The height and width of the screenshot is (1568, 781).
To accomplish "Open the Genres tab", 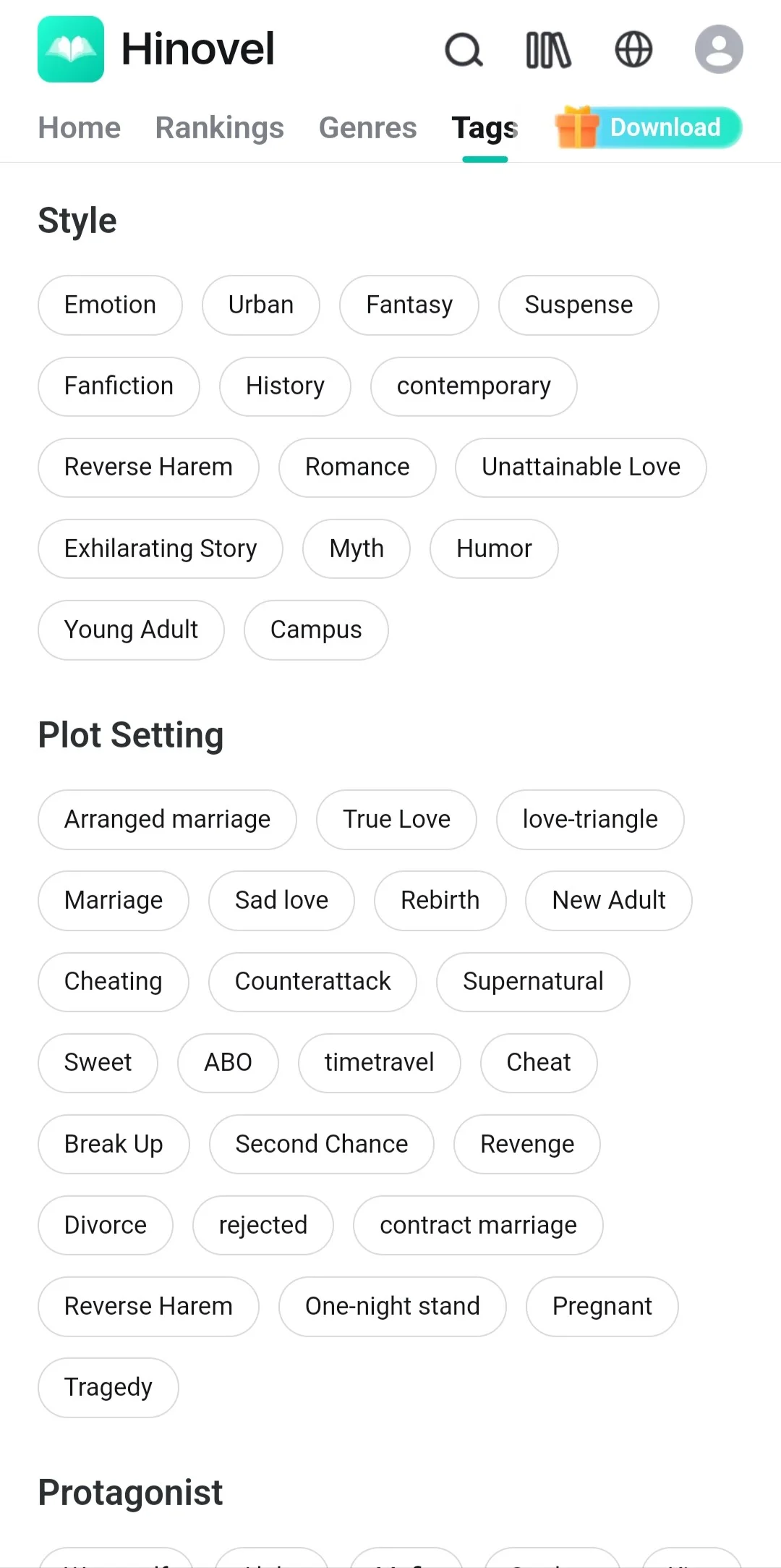I will 367,128.
